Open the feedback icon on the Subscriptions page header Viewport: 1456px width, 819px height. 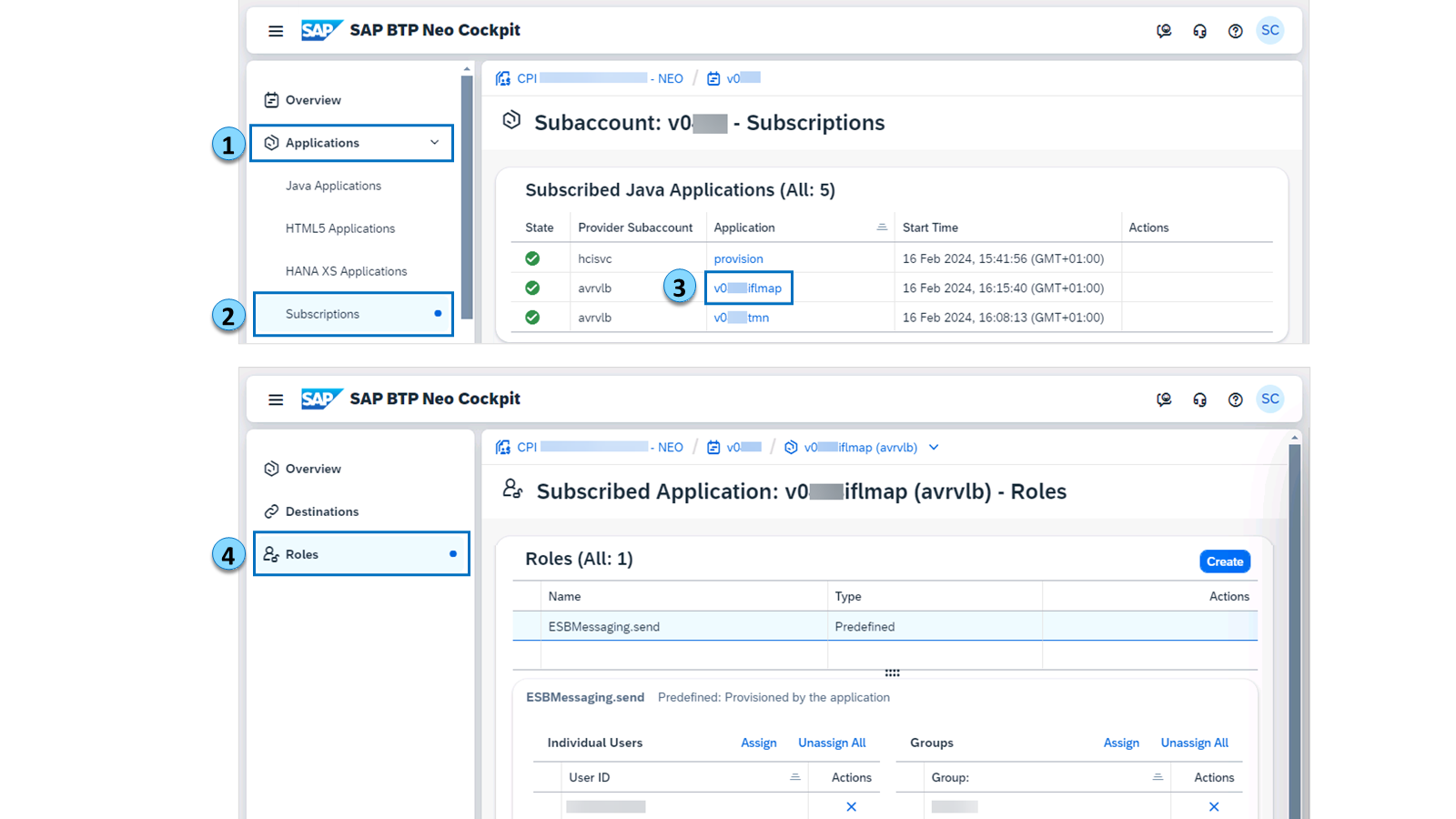[1164, 31]
